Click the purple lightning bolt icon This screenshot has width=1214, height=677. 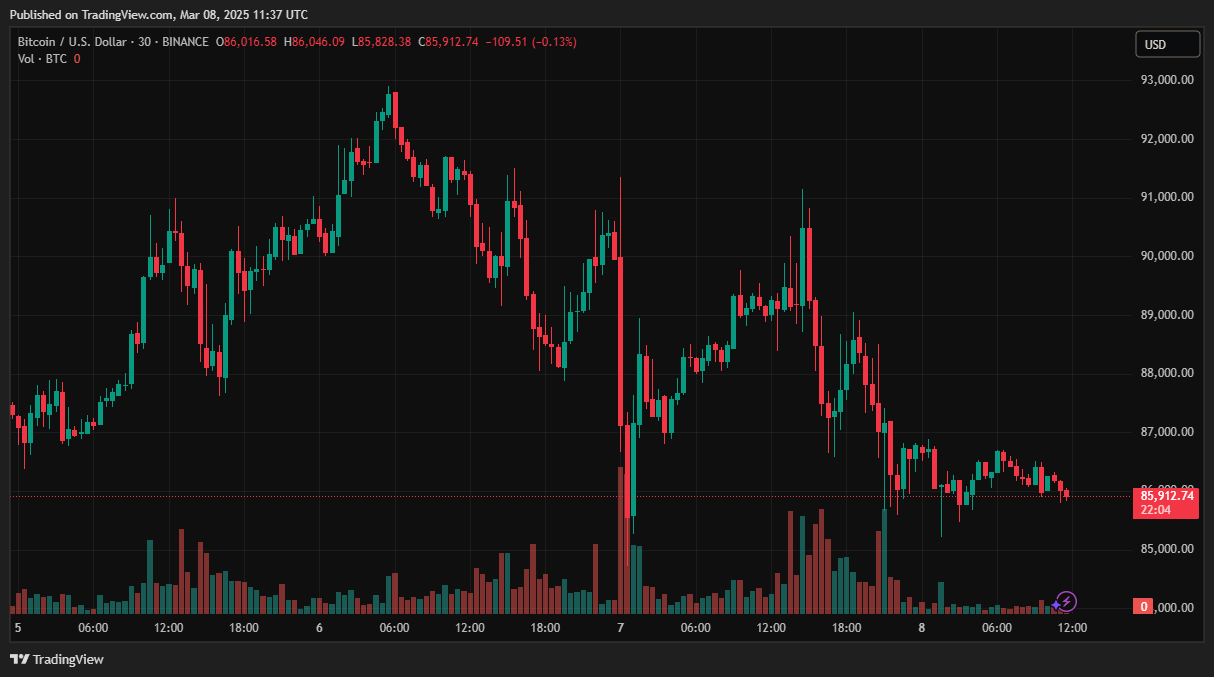pos(1066,601)
